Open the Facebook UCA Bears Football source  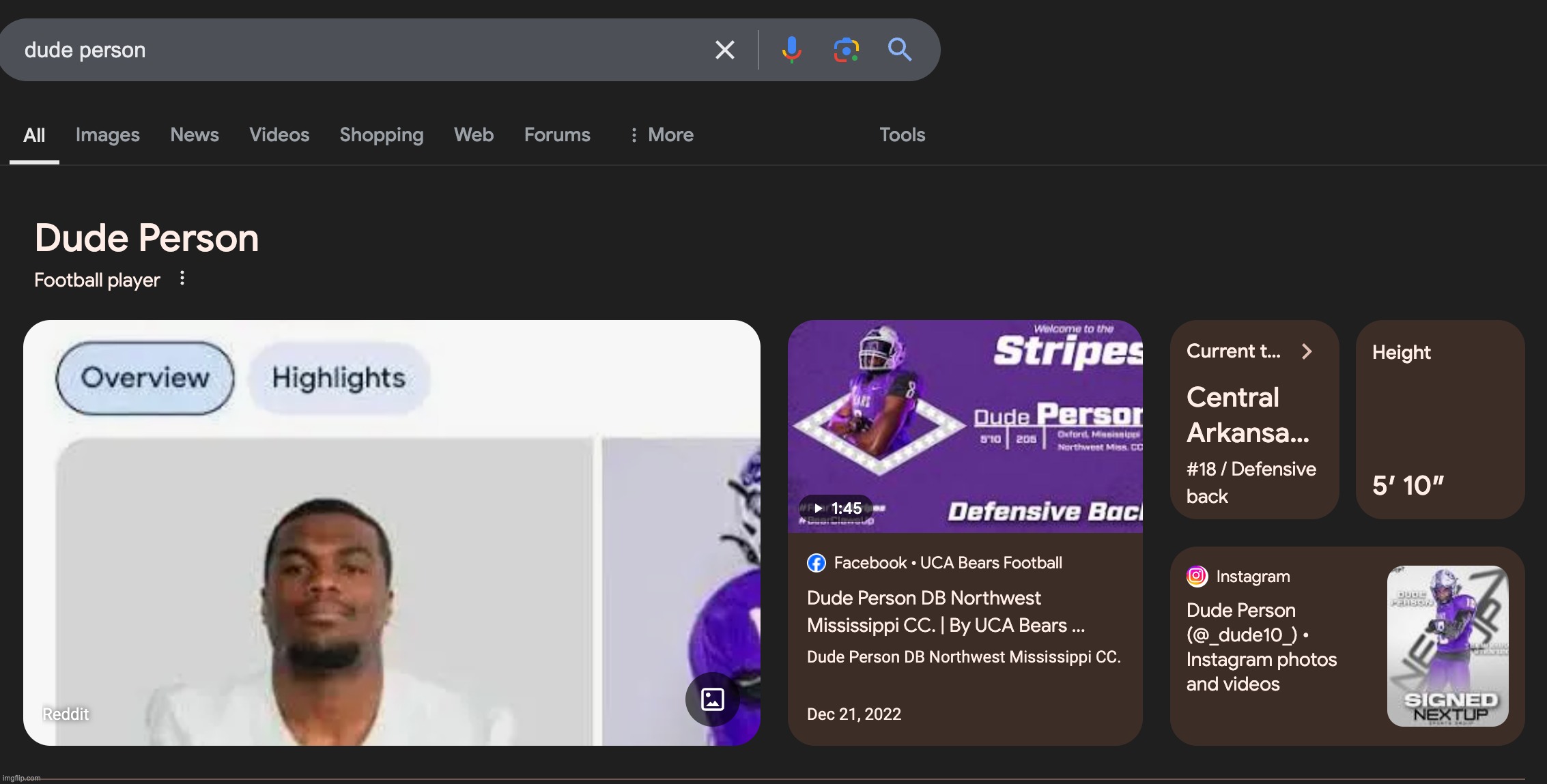[948, 563]
